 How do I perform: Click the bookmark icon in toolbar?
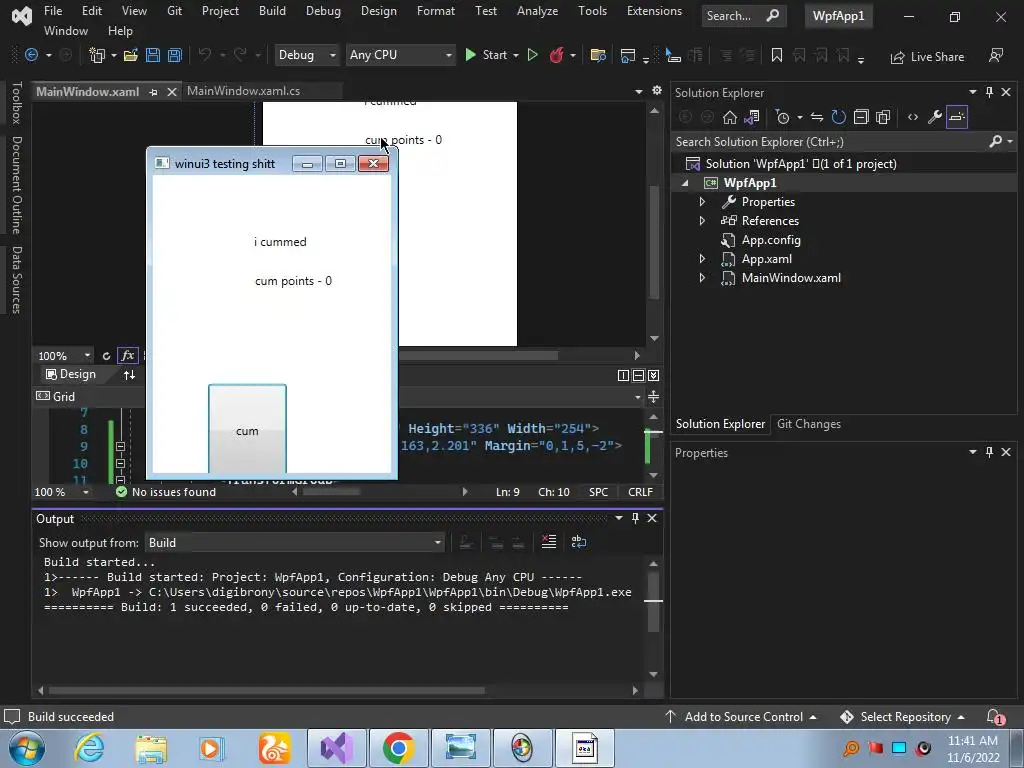(776, 56)
